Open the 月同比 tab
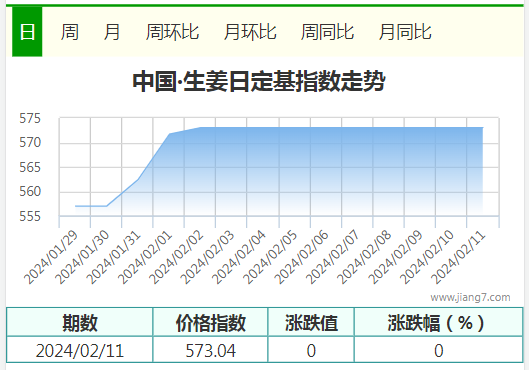This screenshot has width=529, height=370. [x=405, y=32]
